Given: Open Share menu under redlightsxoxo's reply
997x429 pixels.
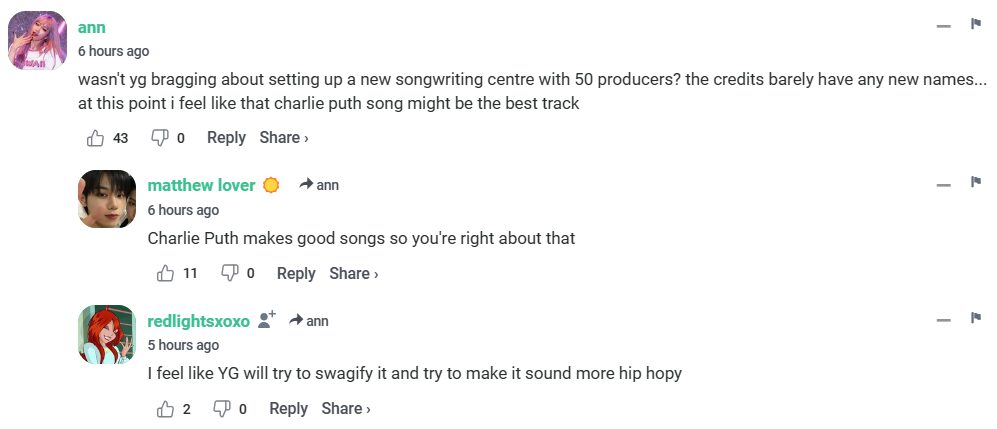Looking at the screenshot, I should 345,408.
